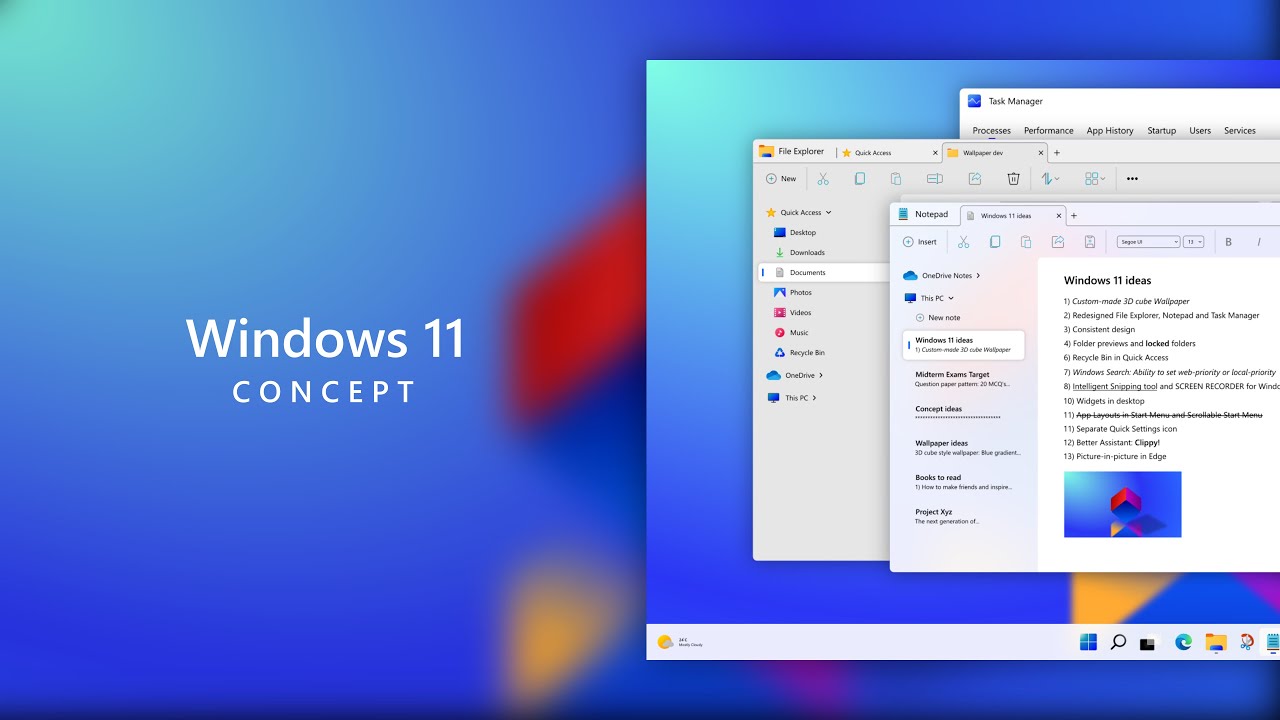The width and height of the screenshot is (1280, 720).
Task: Open Sort dropdown in File Explorer toolbar
Action: pyautogui.click(x=1050, y=179)
